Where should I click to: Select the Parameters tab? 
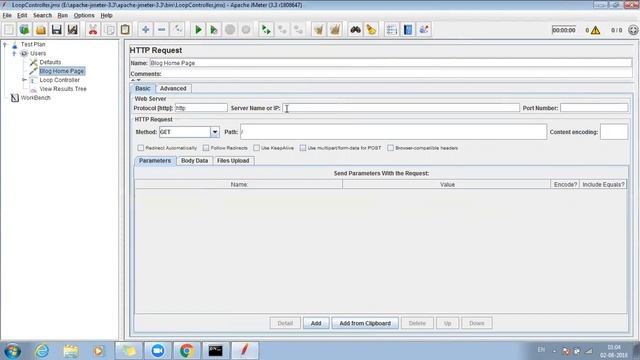pyautogui.click(x=155, y=160)
